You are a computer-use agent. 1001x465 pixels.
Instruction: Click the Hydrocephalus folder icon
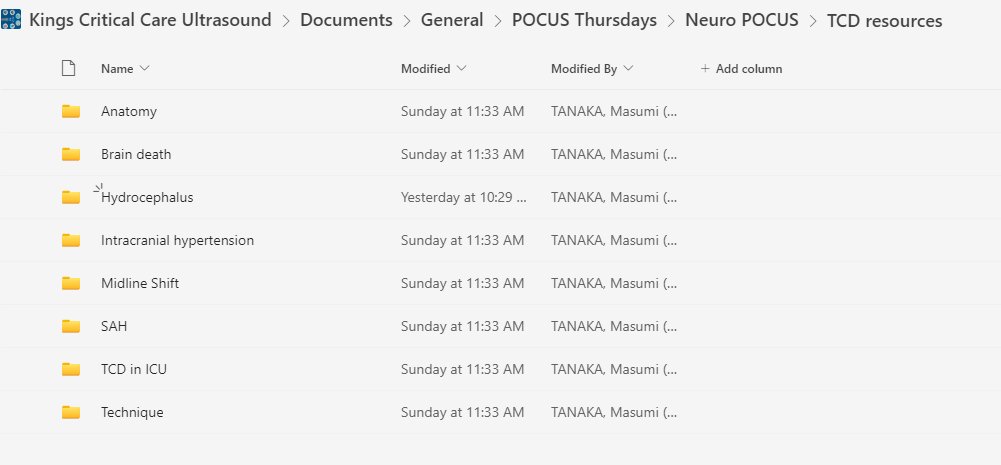71,197
